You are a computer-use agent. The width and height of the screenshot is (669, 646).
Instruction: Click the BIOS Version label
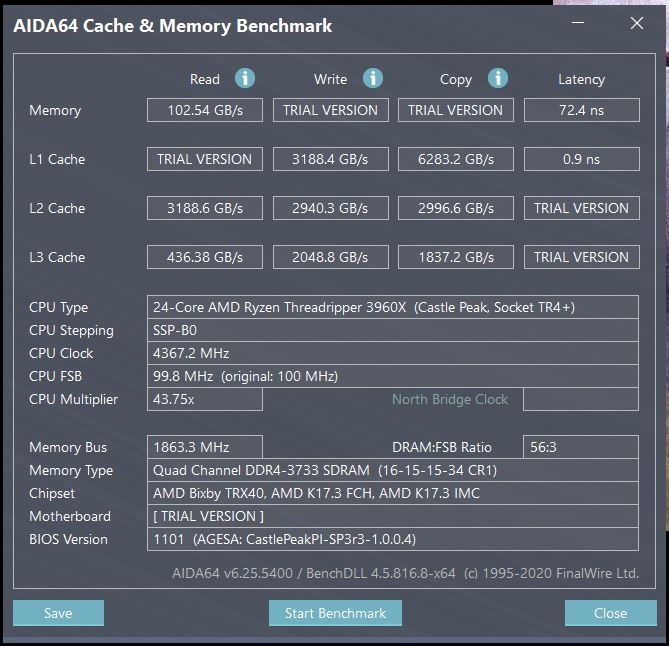point(68,540)
